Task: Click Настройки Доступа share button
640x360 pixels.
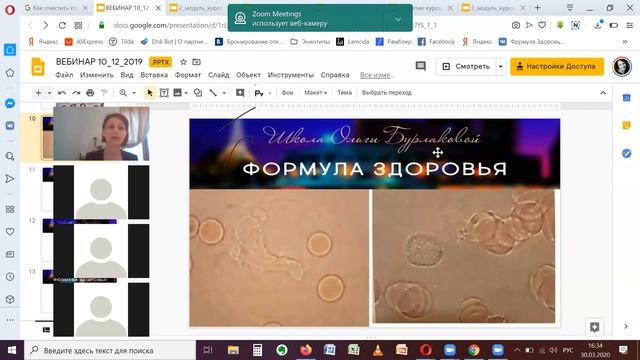Action: coord(557,66)
